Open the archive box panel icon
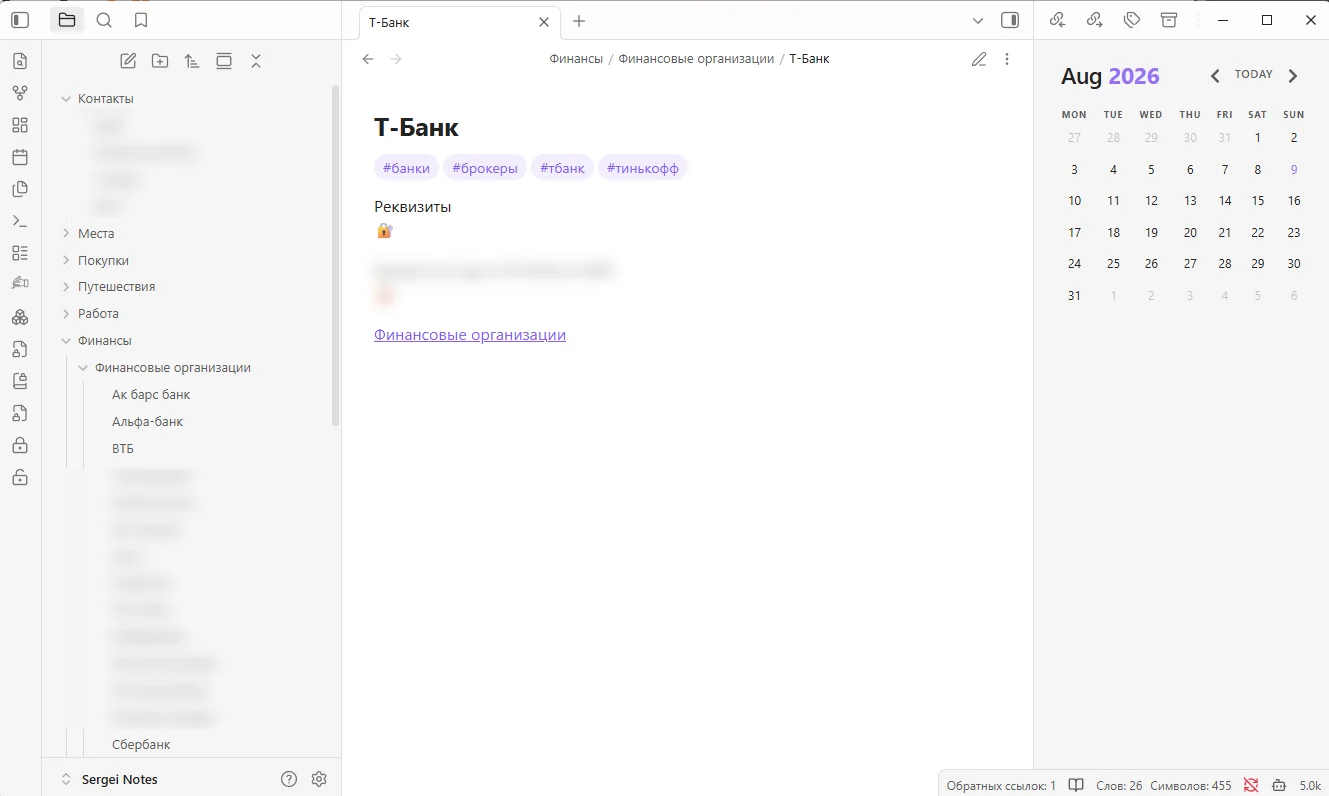The height and width of the screenshot is (796, 1329). click(x=1169, y=20)
